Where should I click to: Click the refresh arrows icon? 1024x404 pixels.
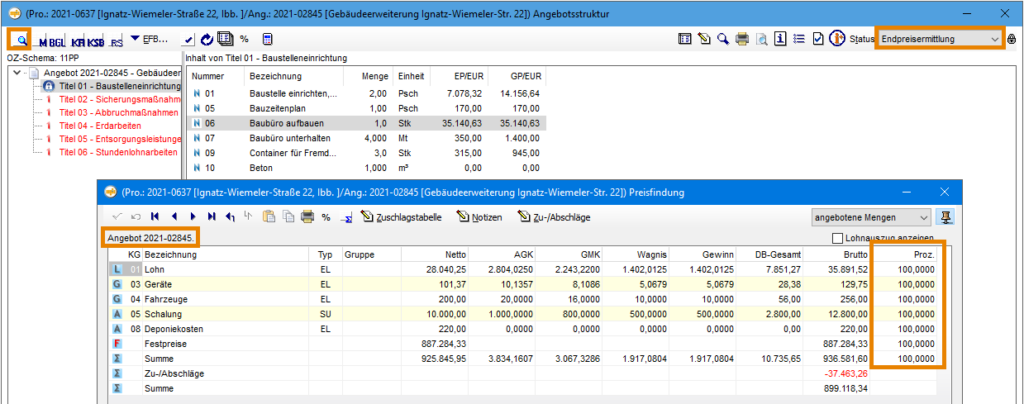[207, 40]
